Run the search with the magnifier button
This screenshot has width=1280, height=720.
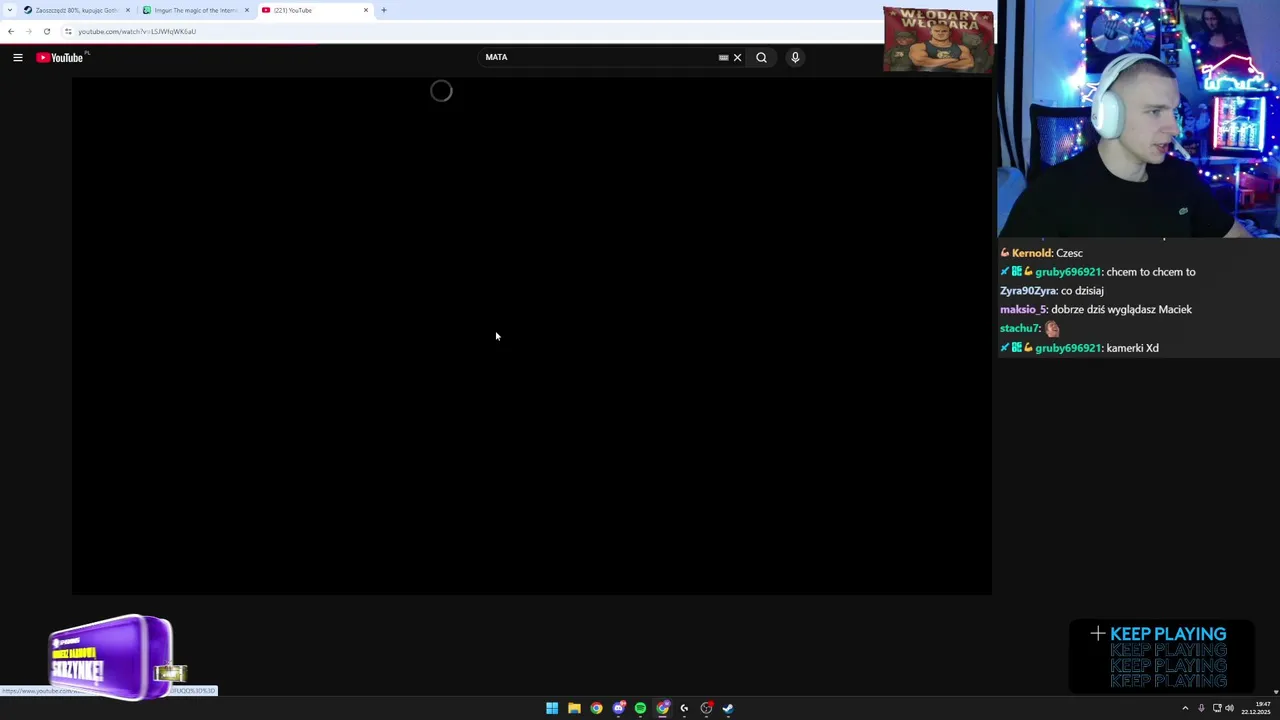point(762,58)
